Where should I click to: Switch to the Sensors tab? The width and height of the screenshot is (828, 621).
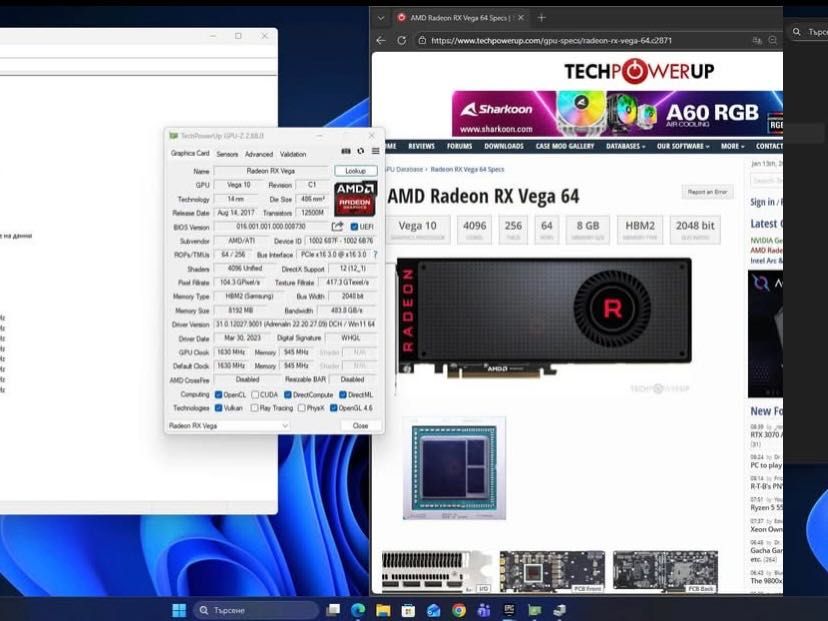point(227,154)
